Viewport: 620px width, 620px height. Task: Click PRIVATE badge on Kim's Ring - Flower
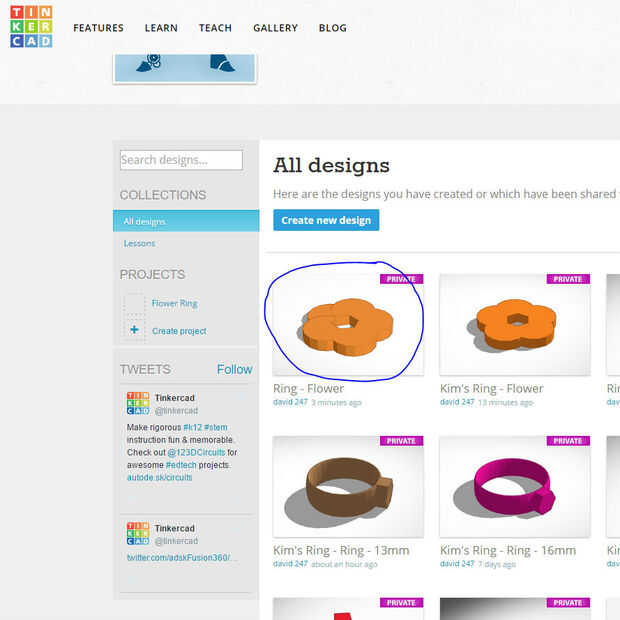tap(568, 279)
